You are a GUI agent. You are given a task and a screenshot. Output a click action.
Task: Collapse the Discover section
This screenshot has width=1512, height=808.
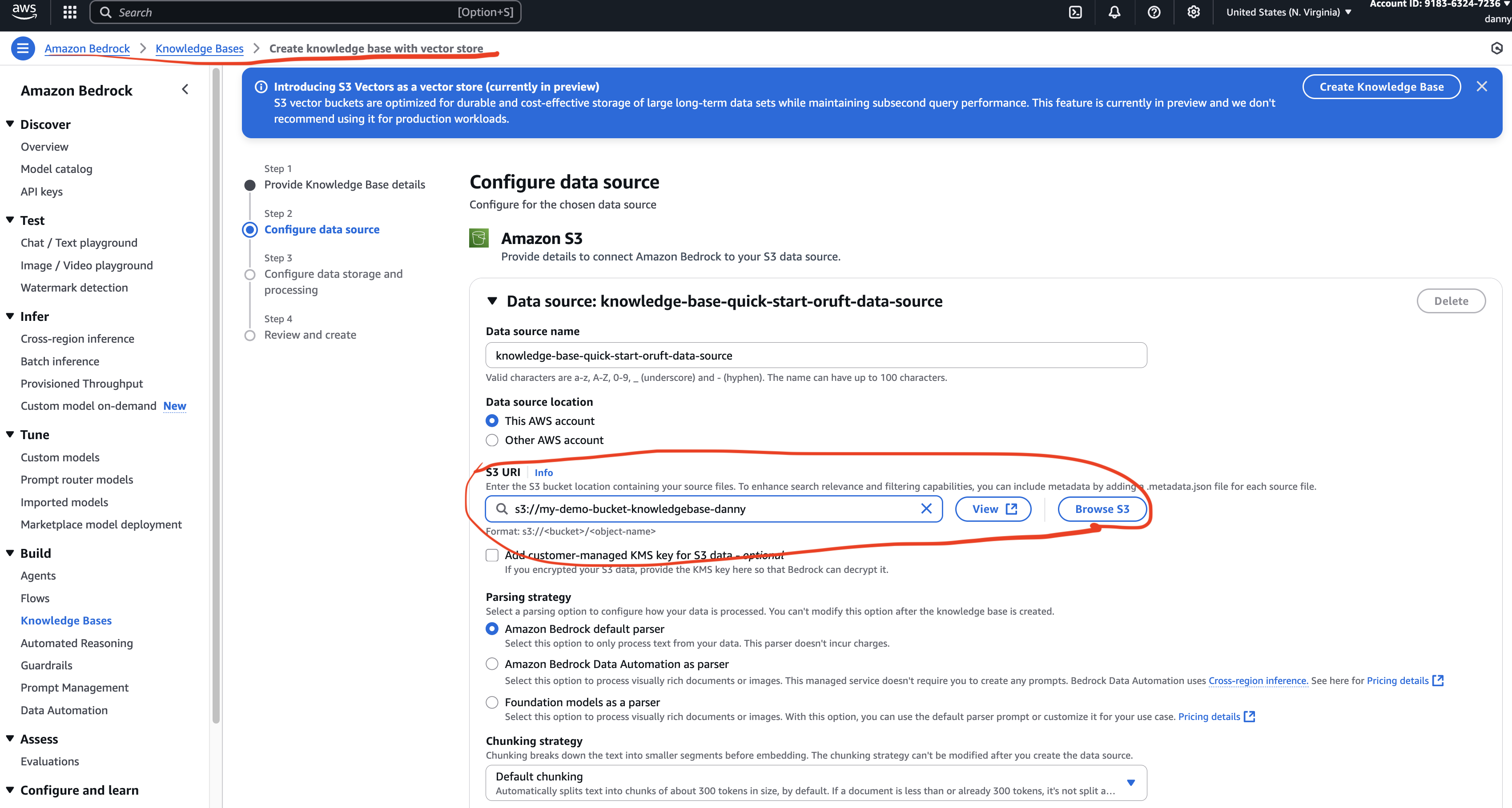(10, 124)
